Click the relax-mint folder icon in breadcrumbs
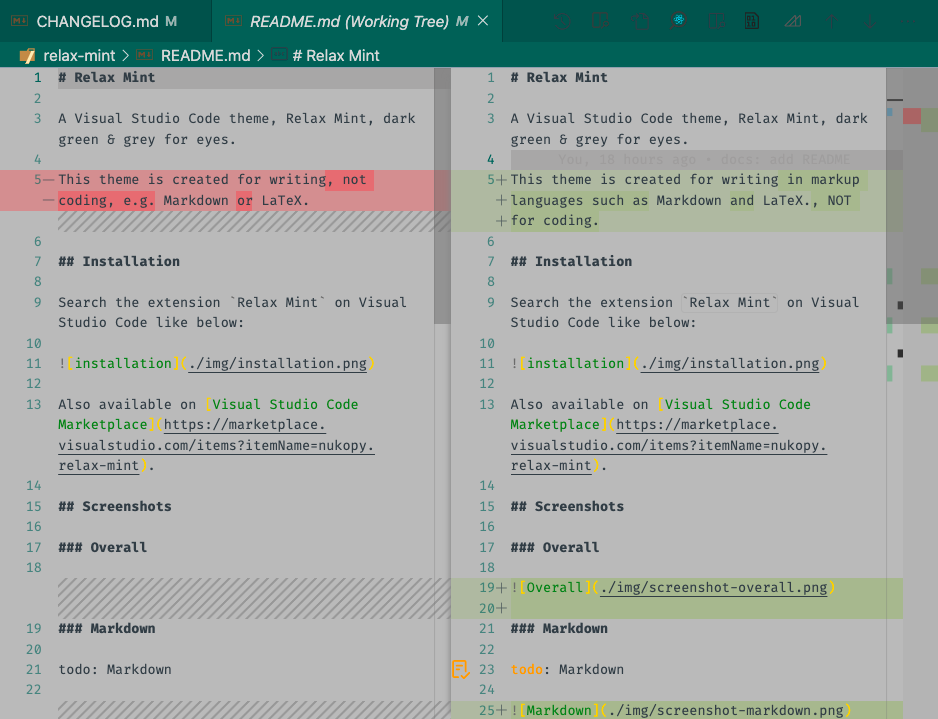This screenshot has height=719, width=938. coord(28,56)
